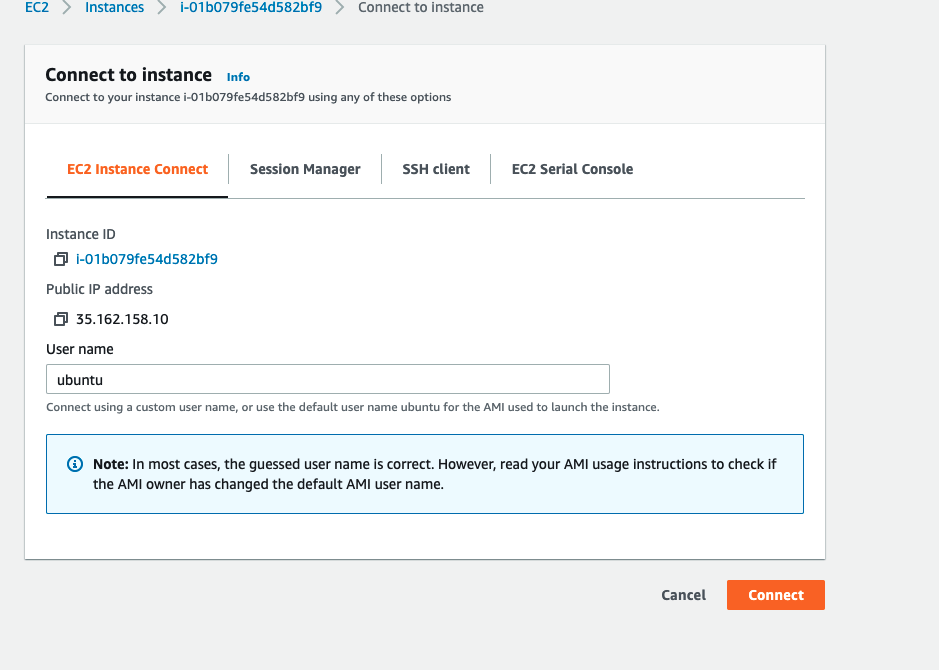
Task: Click the info icon in the Note box
Action: point(74,465)
